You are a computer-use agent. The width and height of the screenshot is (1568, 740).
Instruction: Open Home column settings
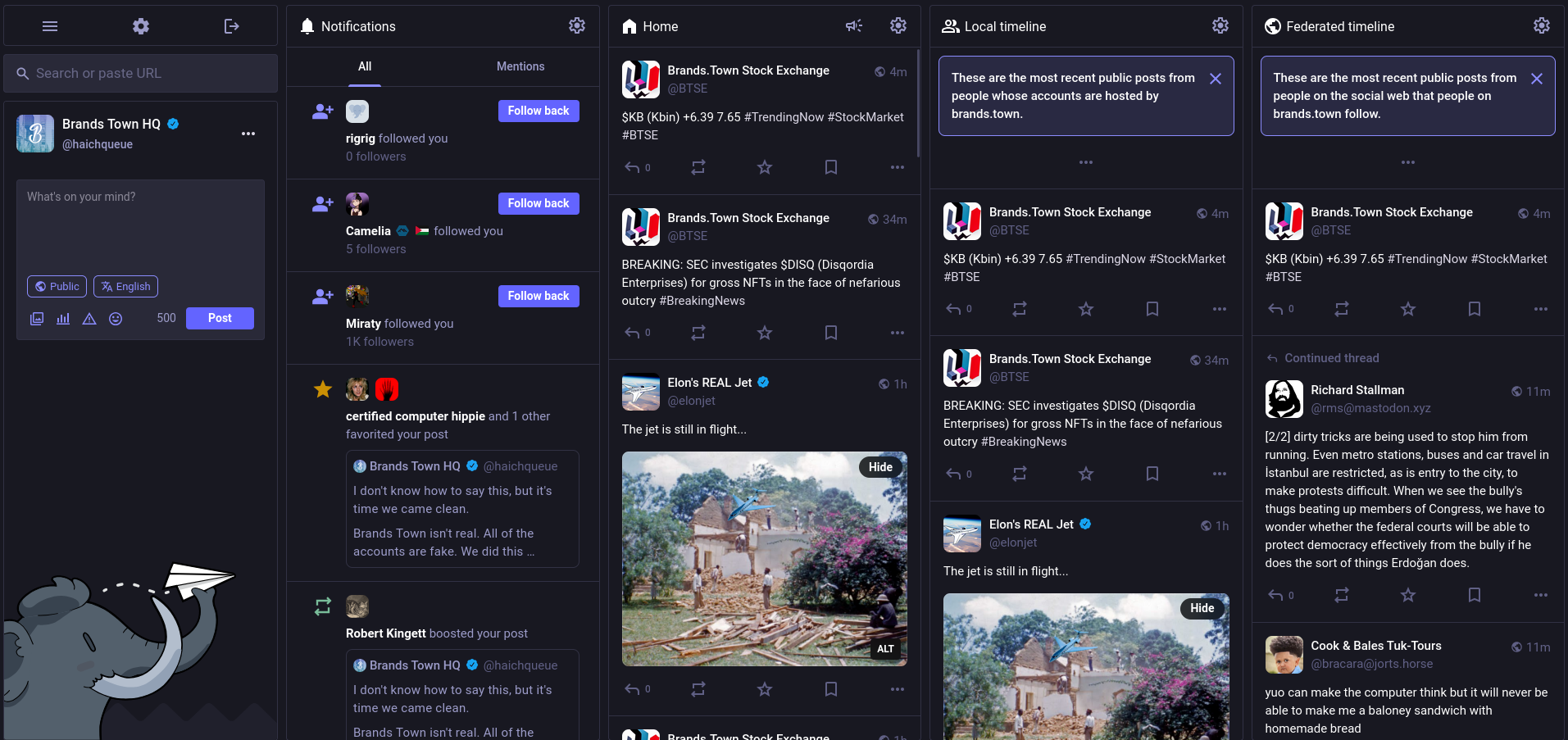coord(898,26)
